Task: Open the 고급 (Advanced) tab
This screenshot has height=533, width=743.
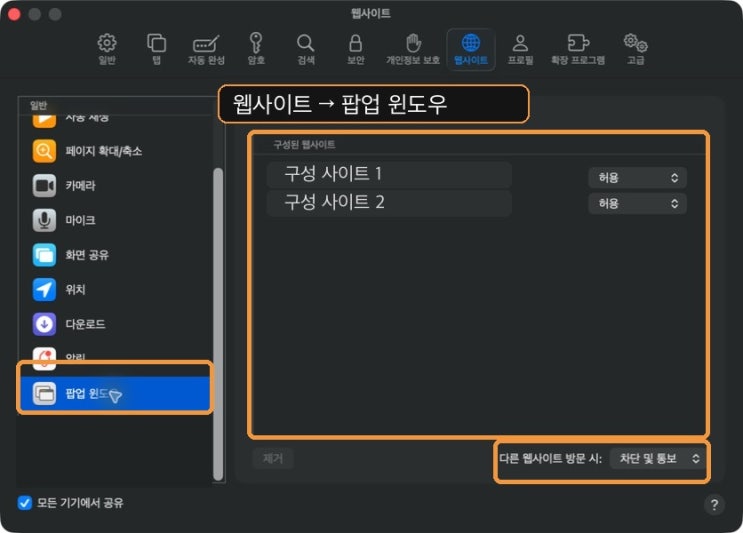Action: 635,49
